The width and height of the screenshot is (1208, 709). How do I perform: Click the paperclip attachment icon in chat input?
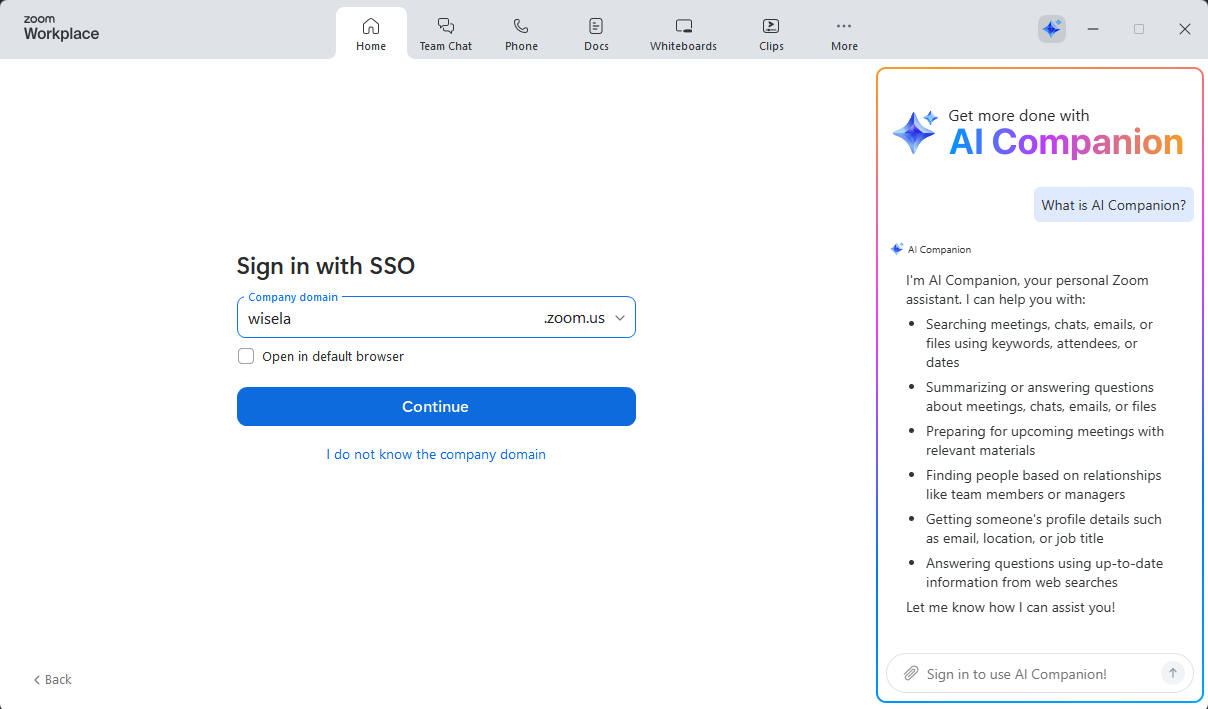910,673
